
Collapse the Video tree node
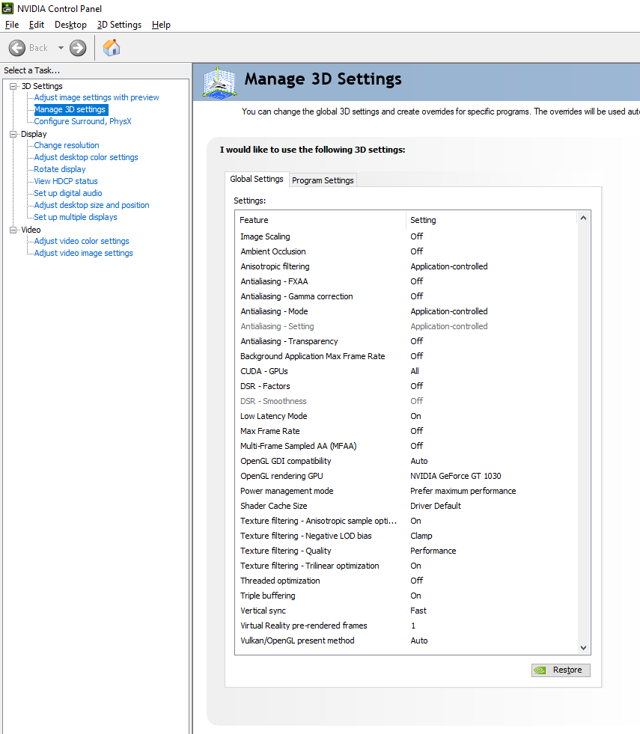pyautogui.click(x=14, y=230)
